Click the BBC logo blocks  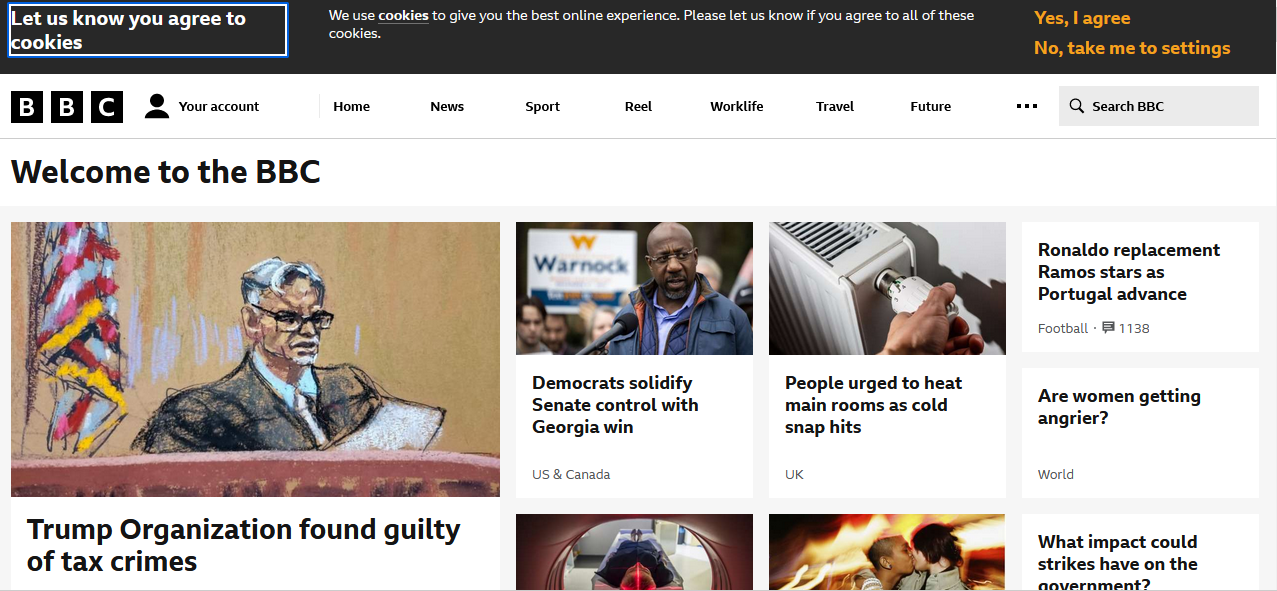point(67,106)
